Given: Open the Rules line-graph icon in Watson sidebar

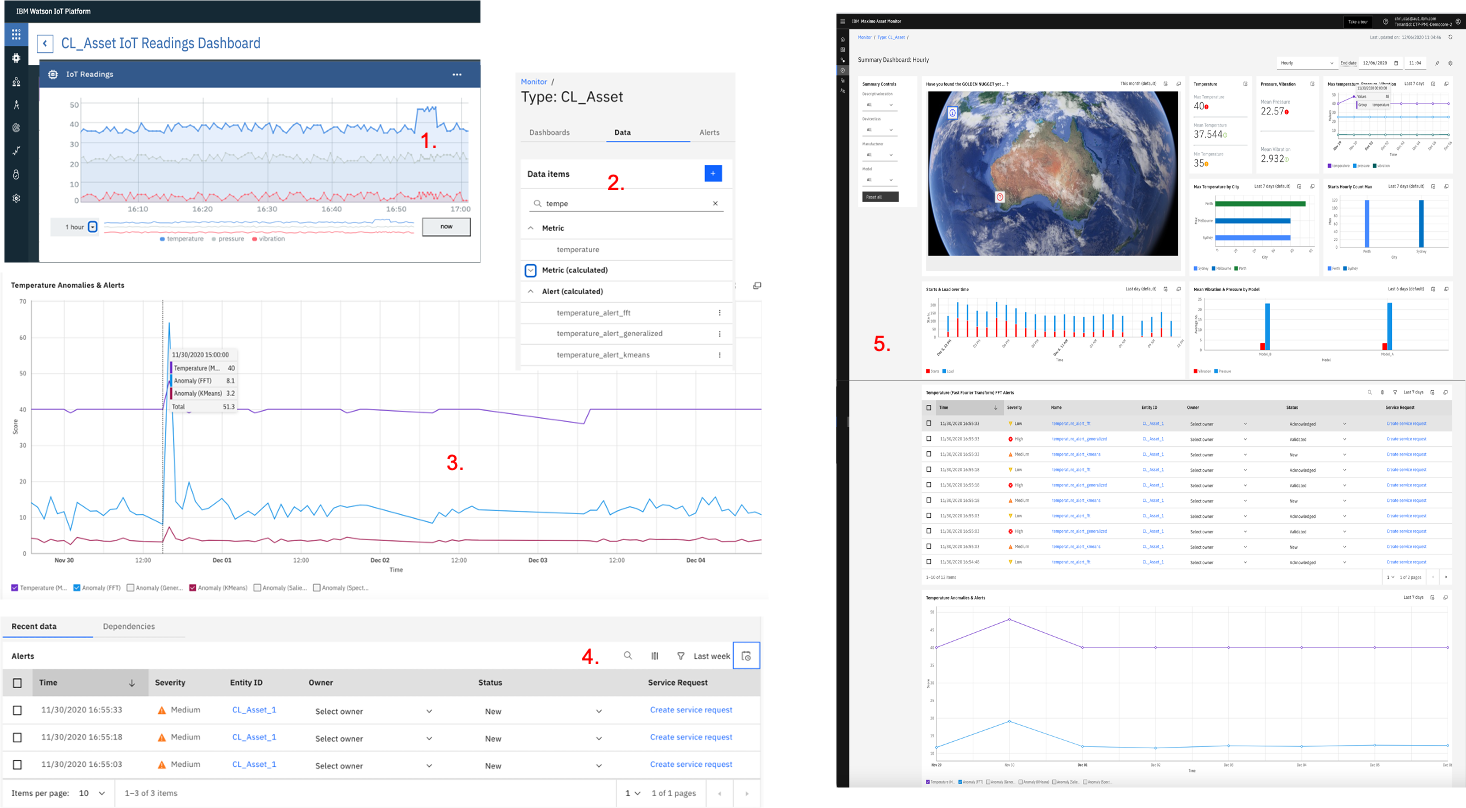Looking at the screenshot, I should click(x=16, y=151).
